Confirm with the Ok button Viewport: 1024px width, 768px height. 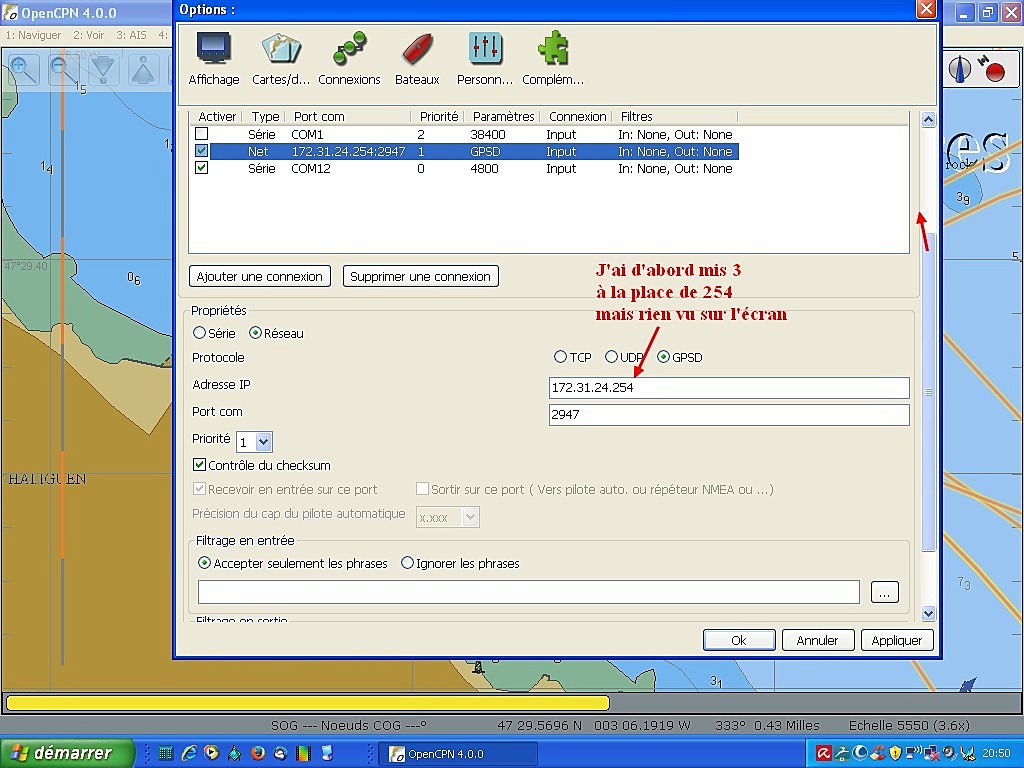(739, 640)
